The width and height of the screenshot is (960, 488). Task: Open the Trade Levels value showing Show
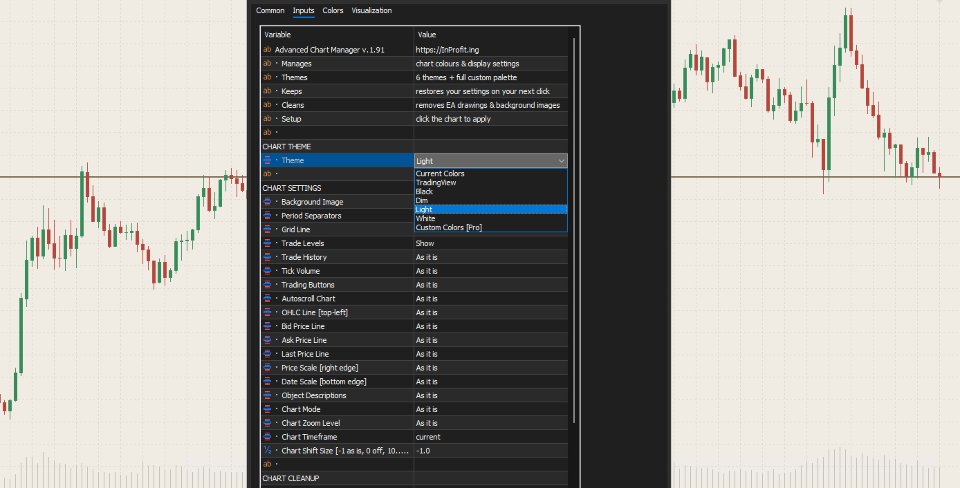[x=490, y=243]
